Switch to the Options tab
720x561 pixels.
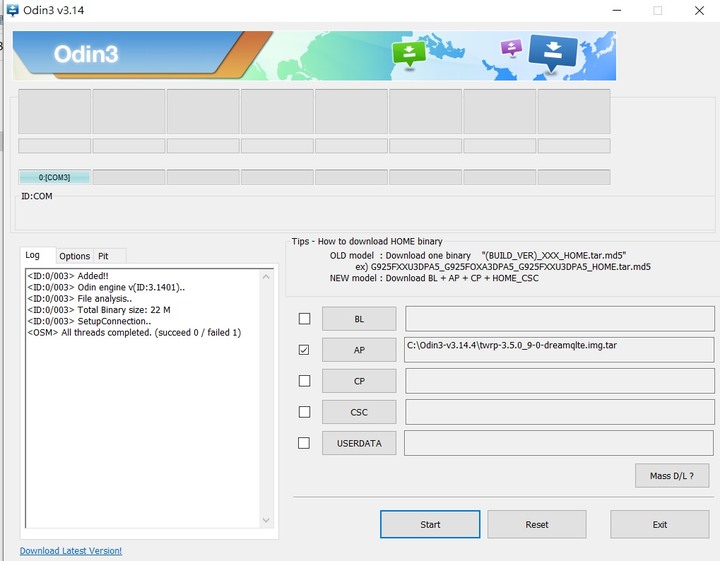click(74, 256)
